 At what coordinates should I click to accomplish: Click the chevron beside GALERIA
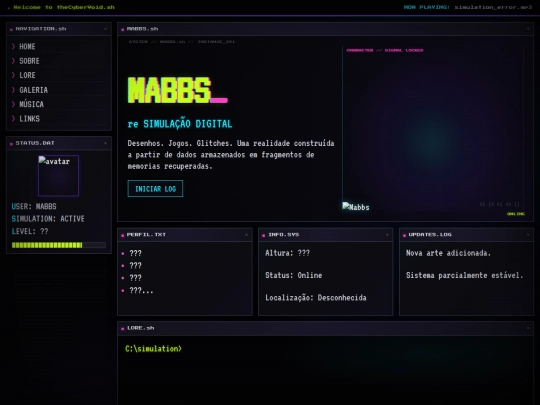pos(13,90)
